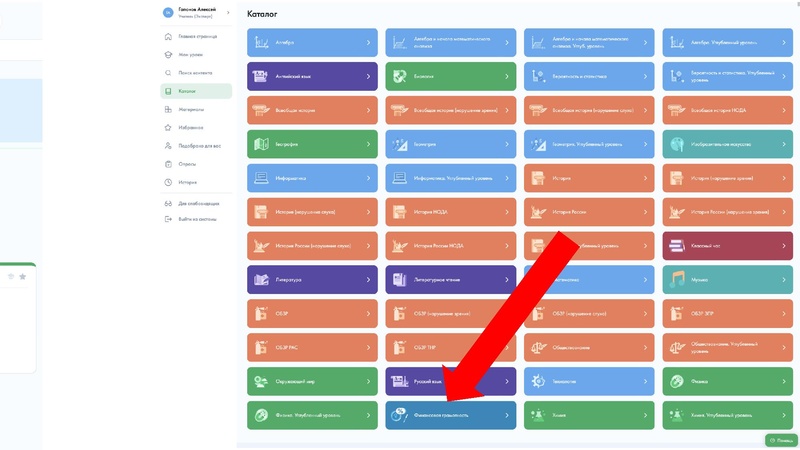800x450 pixels.
Task: Click the chevron arrow on Биология tile
Action: (x=507, y=76)
